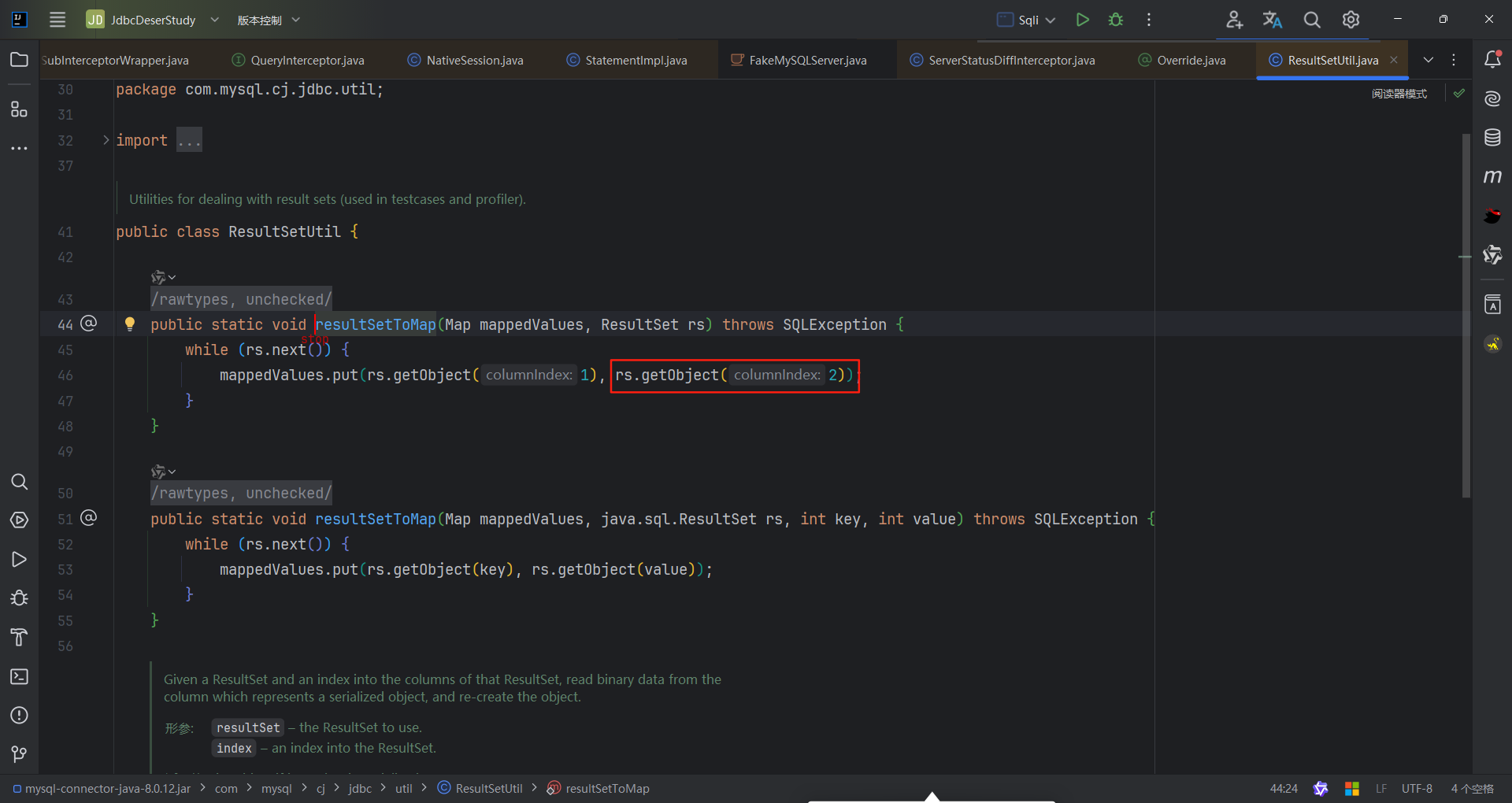Click the 4 个空格 indent setting

(1472, 788)
